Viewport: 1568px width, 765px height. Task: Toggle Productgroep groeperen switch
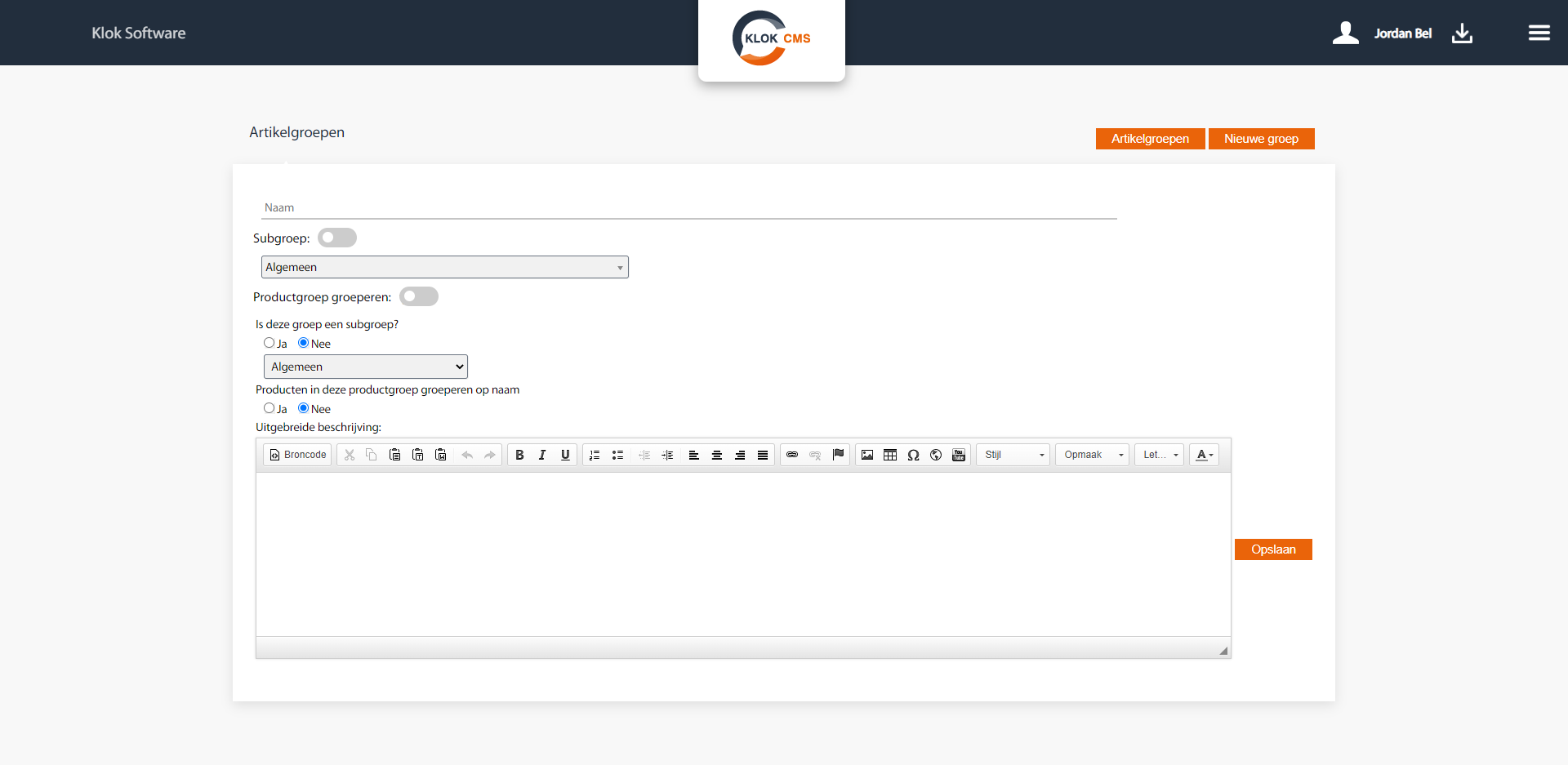click(x=419, y=296)
